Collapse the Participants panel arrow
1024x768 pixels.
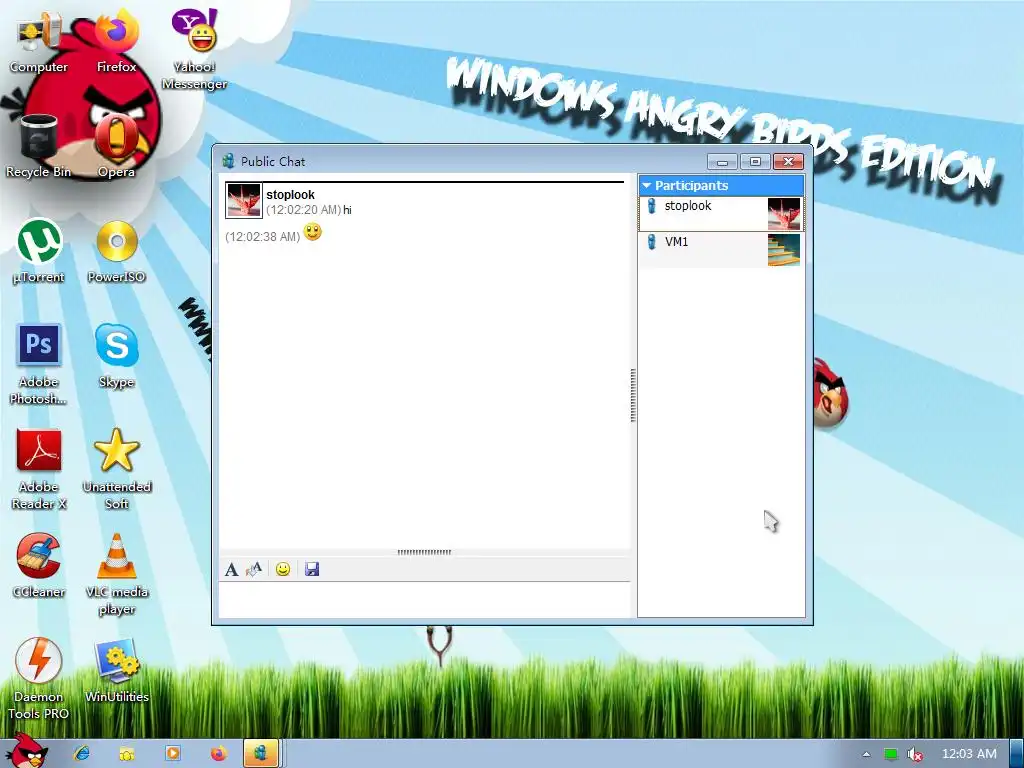[647, 185]
